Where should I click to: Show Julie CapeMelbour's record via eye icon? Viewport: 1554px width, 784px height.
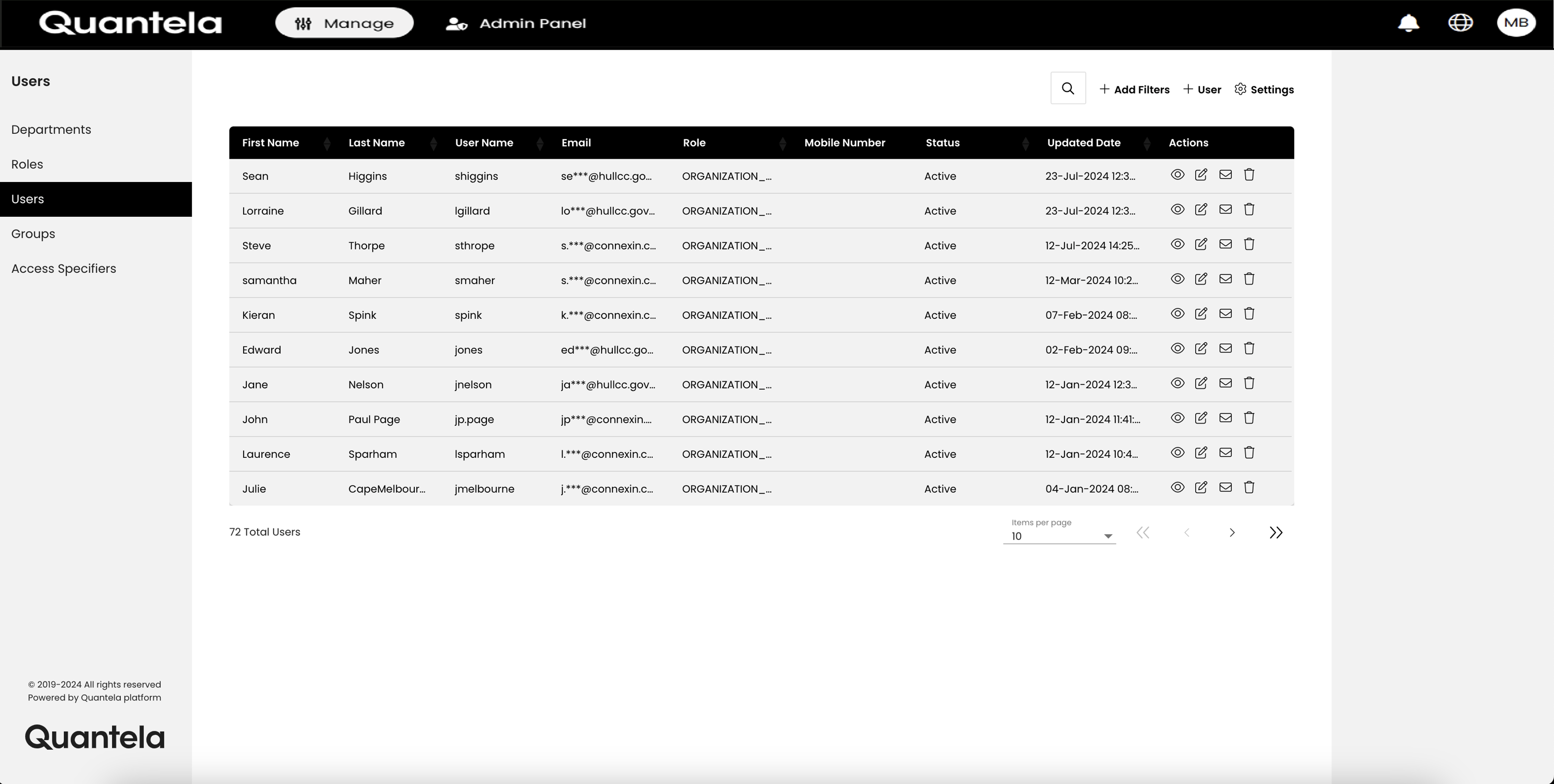coord(1177,487)
